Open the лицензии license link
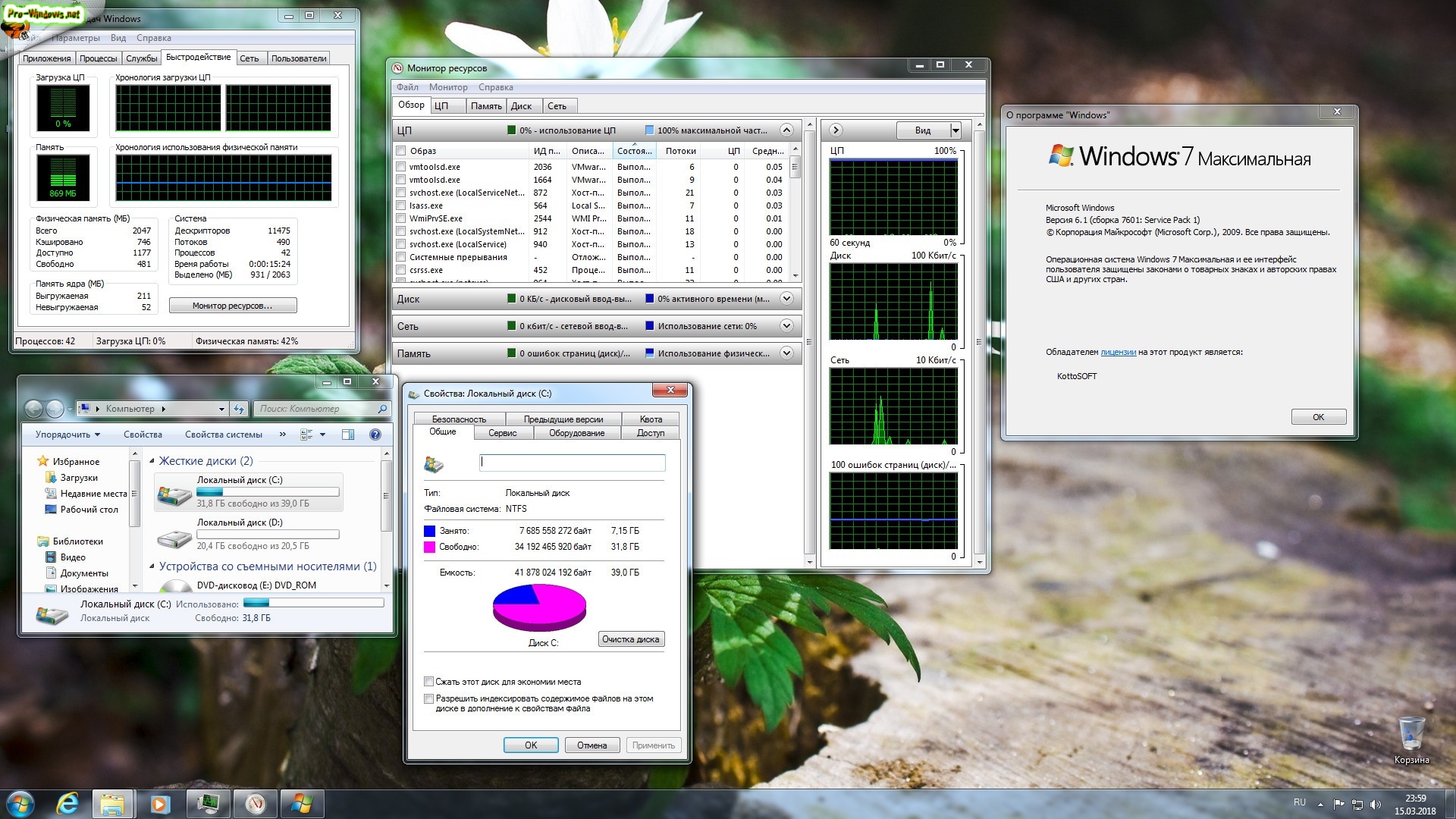Image resolution: width=1456 pixels, height=819 pixels. [x=1118, y=352]
